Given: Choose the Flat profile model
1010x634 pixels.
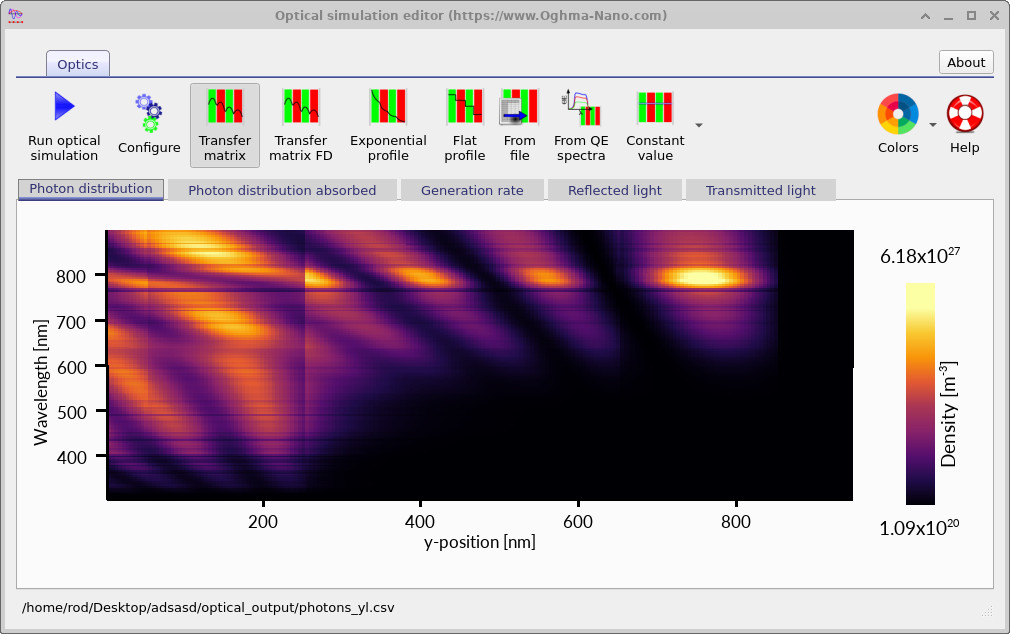Looking at the screenshot, I should pyautogui.click(x=464, y=126).
